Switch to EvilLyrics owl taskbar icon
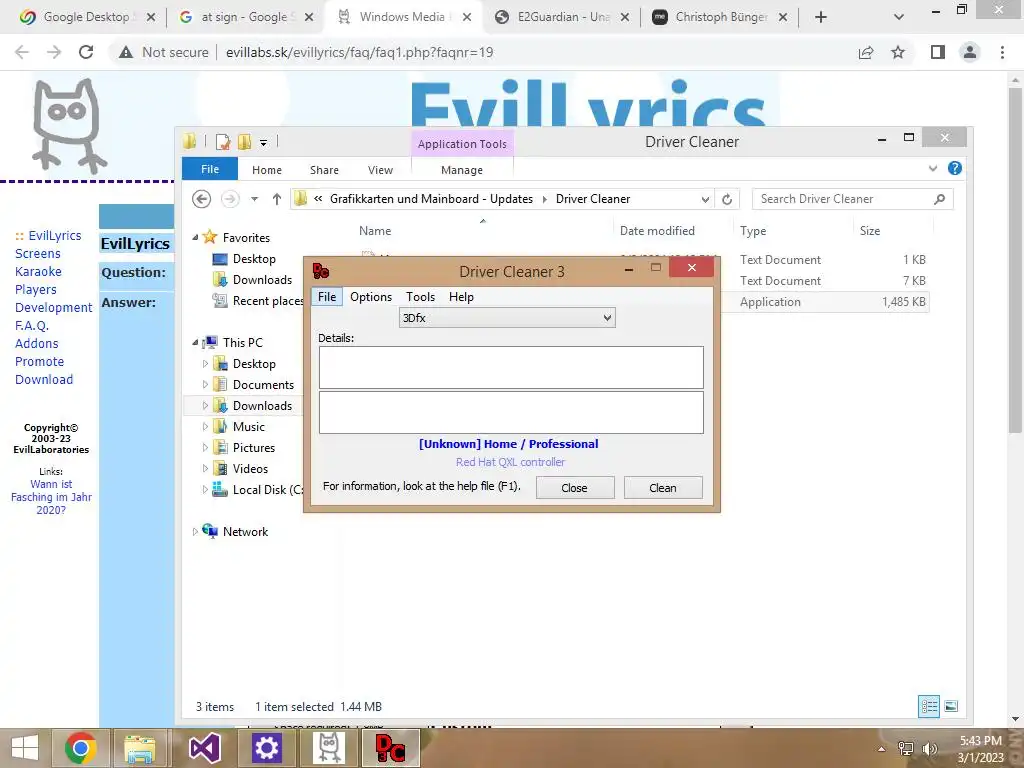The image size is (1024, 768). pyautogui.click(x=328, y=748)
